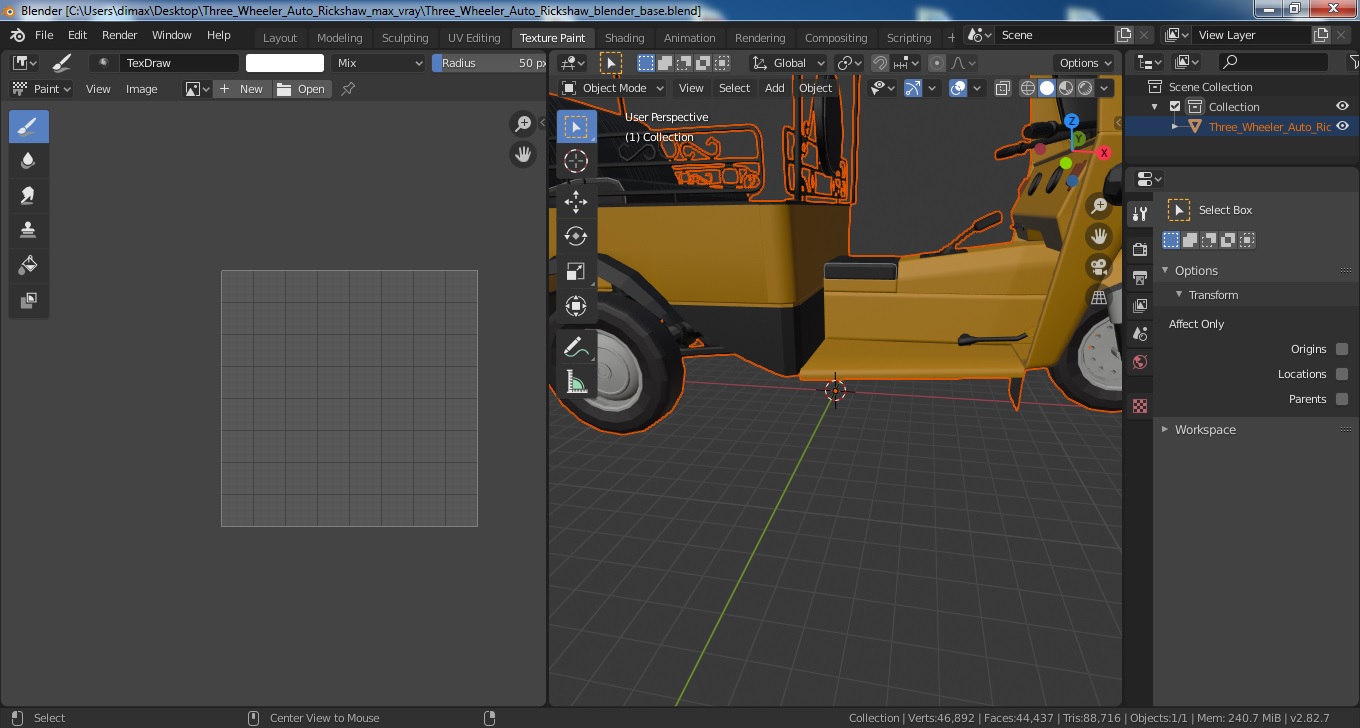Activate the Rotate tool in viewport
Image resolution: width=1360 pixels, height=728 pixels.
576,236
